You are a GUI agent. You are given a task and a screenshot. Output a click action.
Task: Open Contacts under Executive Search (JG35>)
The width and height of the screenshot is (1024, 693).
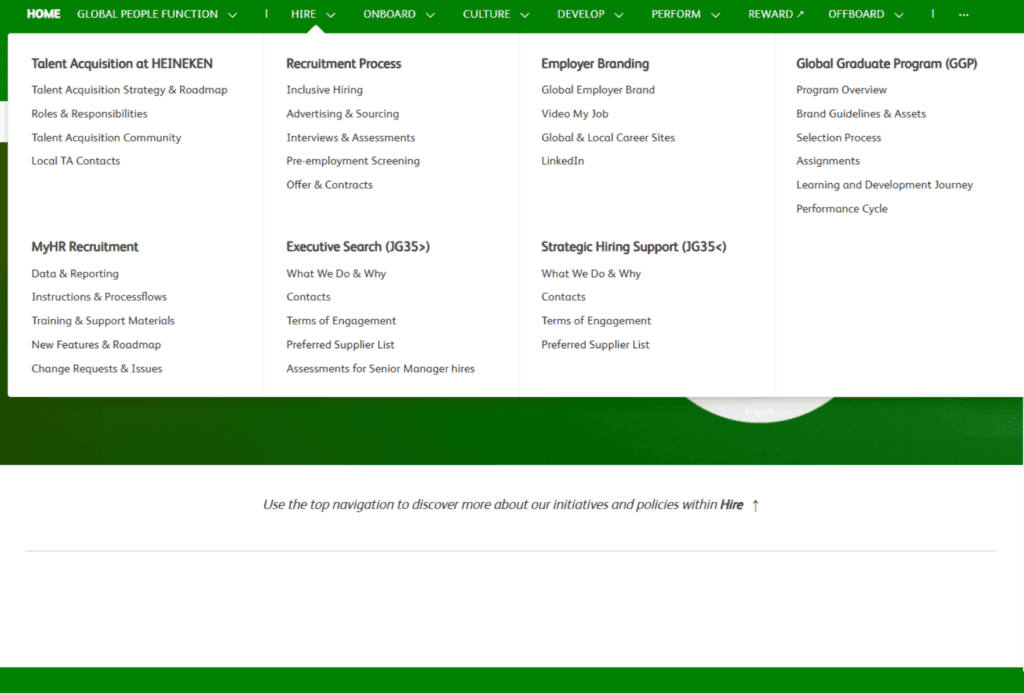point(308,297)
